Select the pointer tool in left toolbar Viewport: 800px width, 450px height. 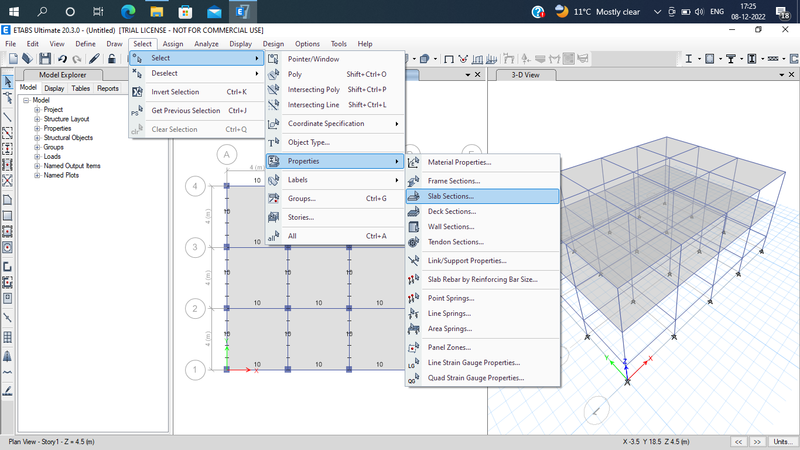click(x=8, y=82)
